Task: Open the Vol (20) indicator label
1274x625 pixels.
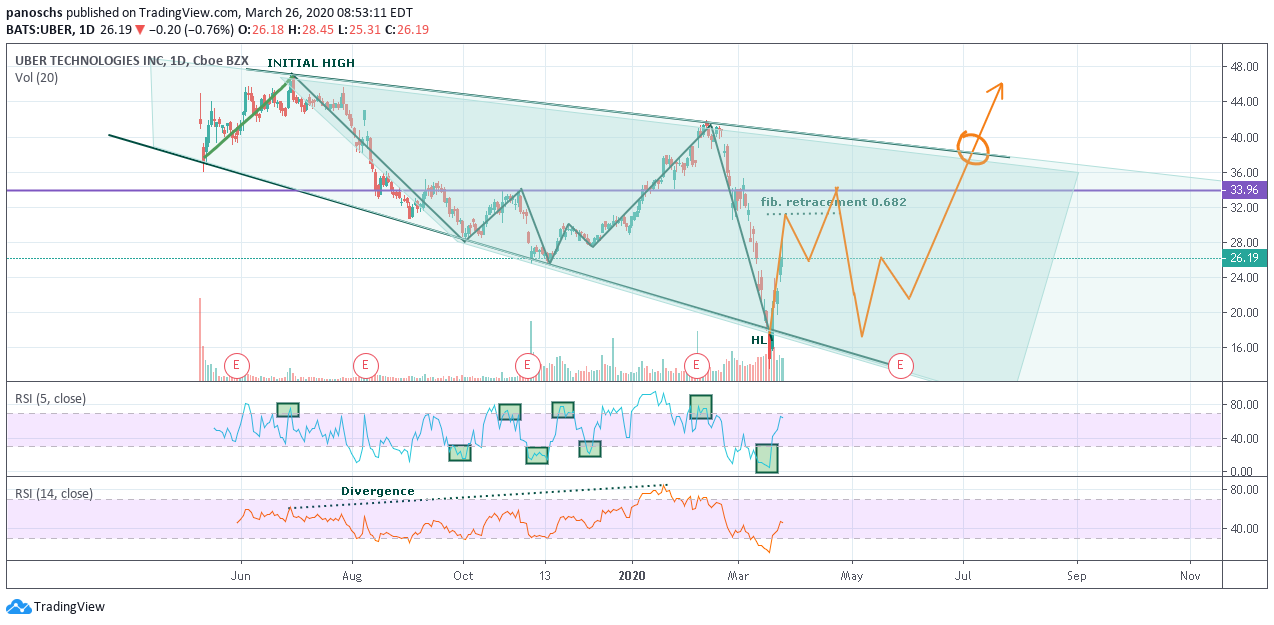Action: click(x=35, y=77)
